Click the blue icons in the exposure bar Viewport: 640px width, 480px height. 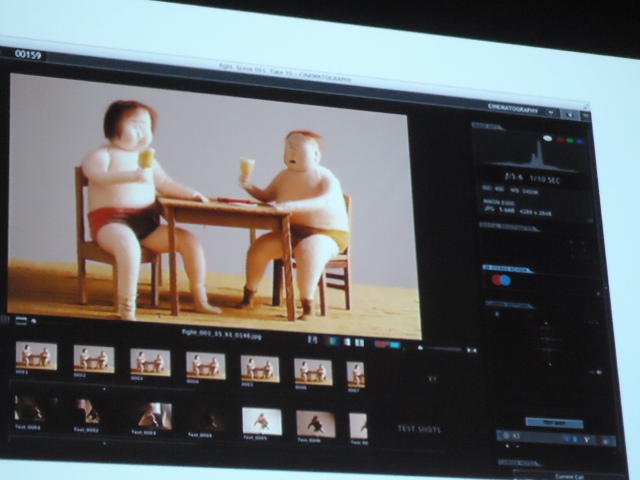(x=571, y=439)
